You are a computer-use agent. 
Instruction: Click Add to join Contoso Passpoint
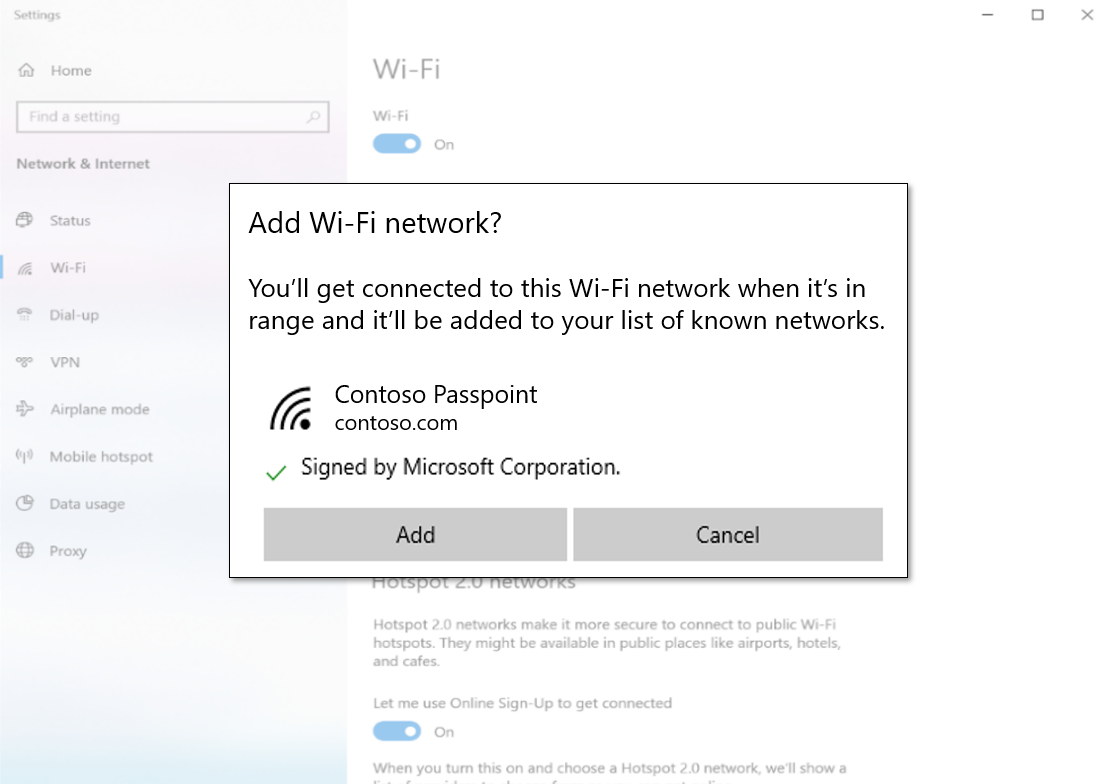415,534
